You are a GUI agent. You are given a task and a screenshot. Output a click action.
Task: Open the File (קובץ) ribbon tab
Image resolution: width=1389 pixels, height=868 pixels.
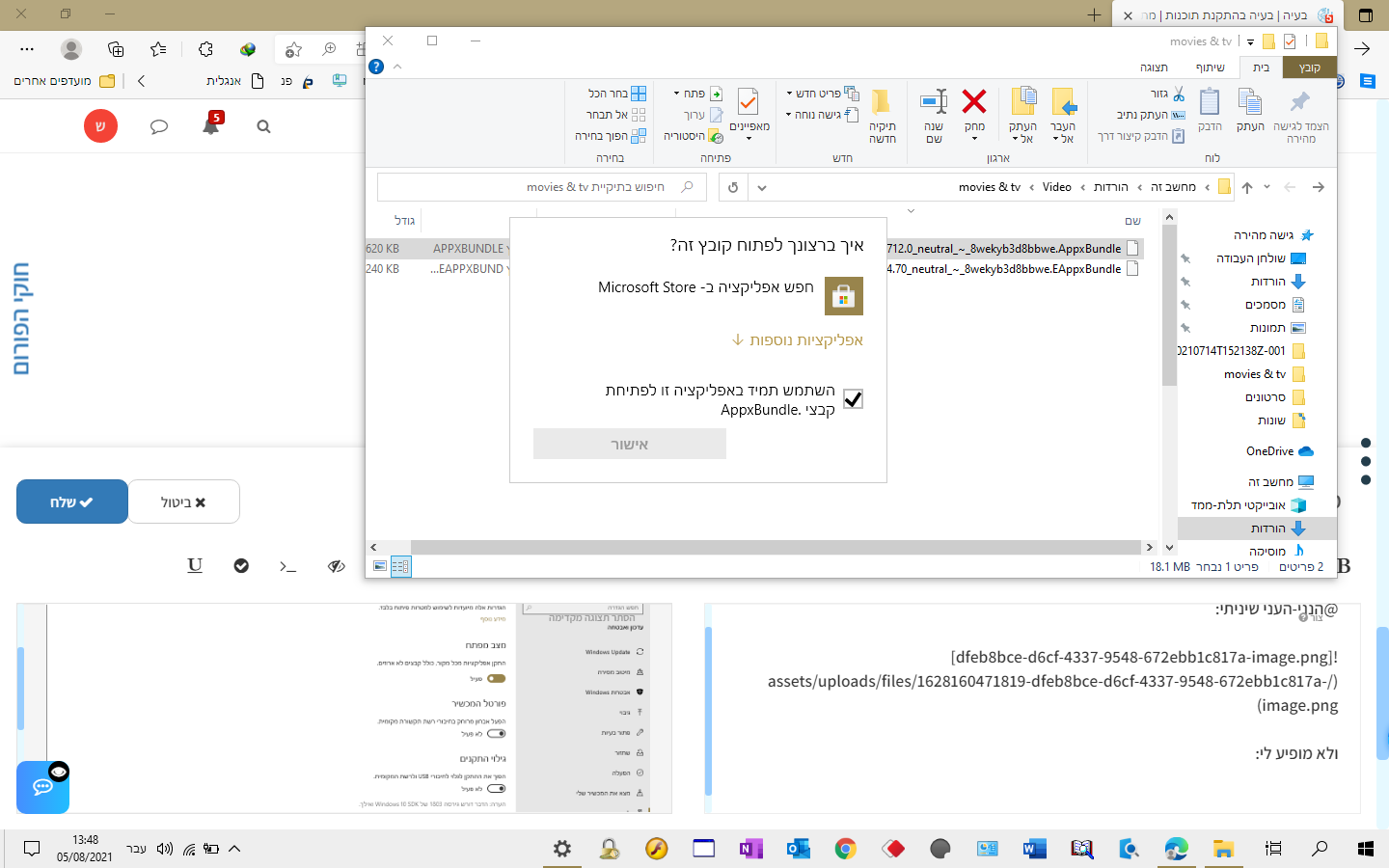click(1309, 68)
